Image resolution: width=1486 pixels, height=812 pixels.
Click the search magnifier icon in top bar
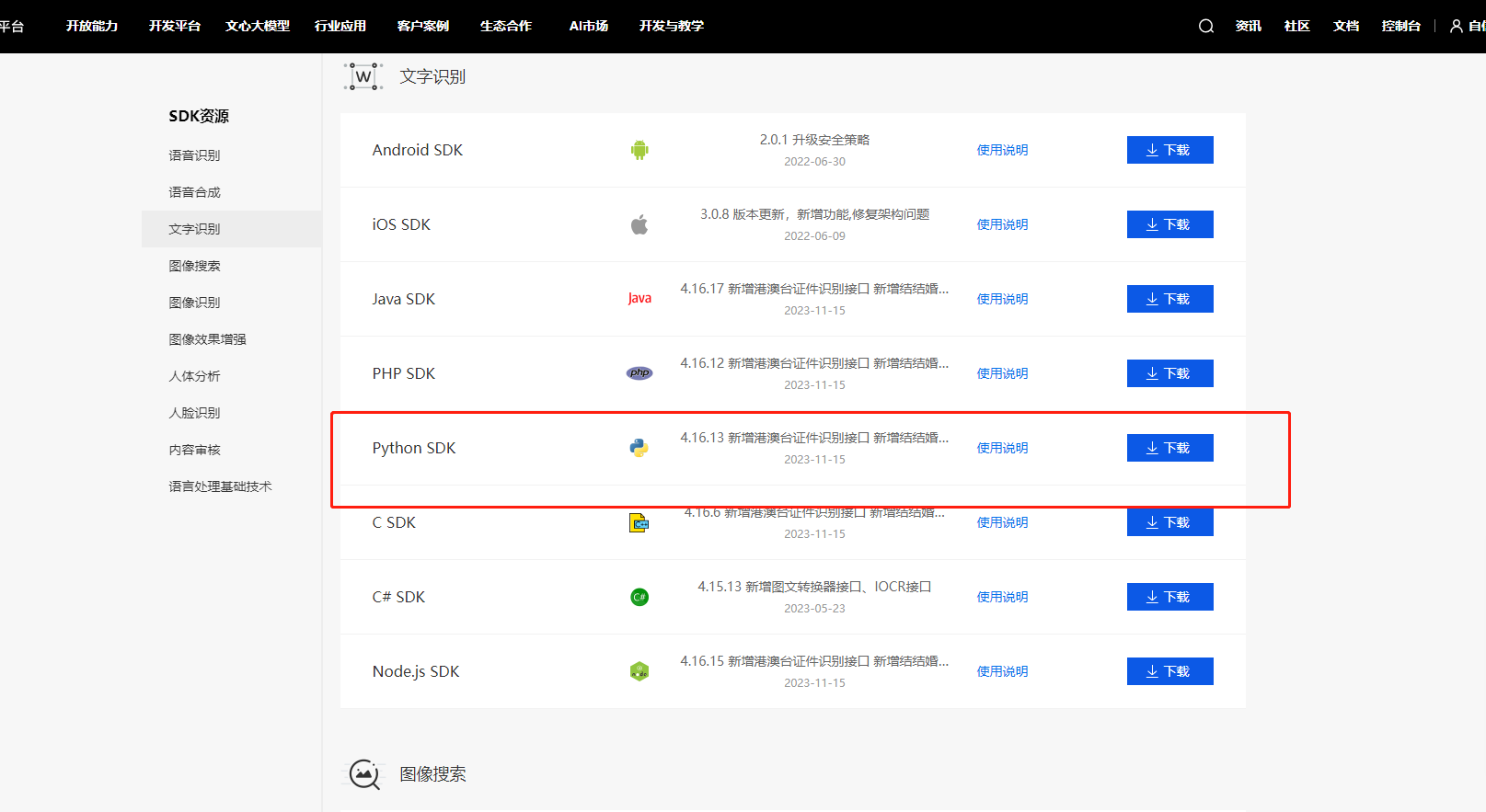click(x=1205, y=26)
